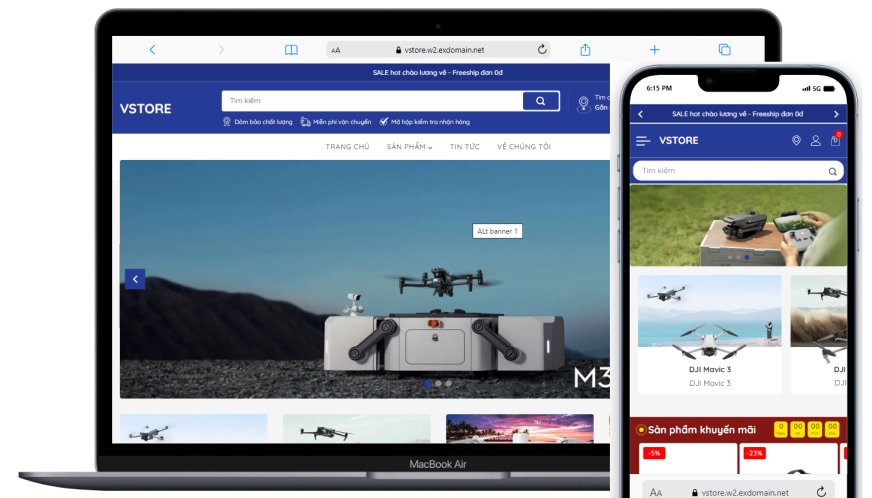Click the -5% discount badge on phone
The height and width of the screenshot is (498, 872).
[654, 453]
